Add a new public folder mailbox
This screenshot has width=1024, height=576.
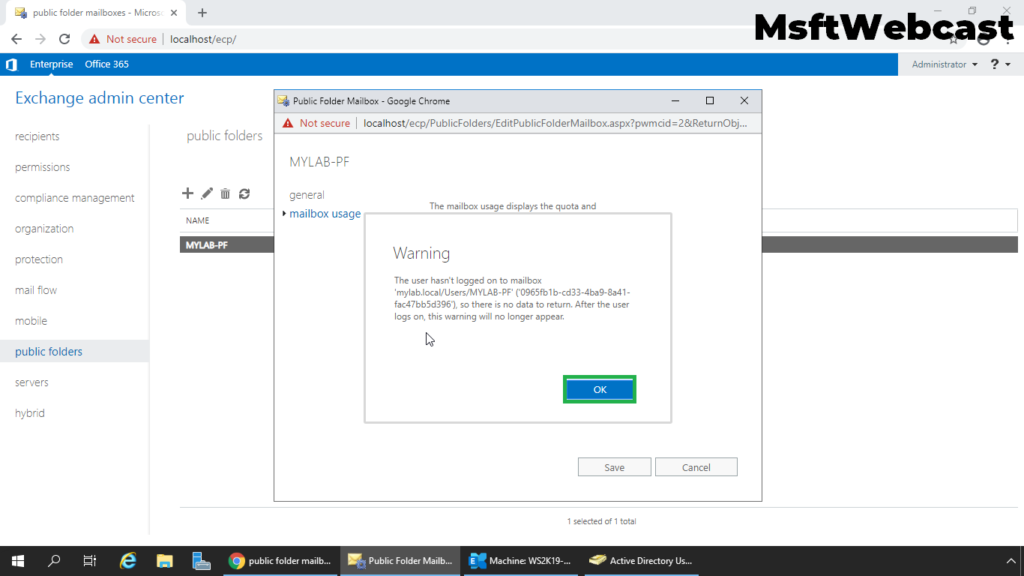(x=187, y=193)
